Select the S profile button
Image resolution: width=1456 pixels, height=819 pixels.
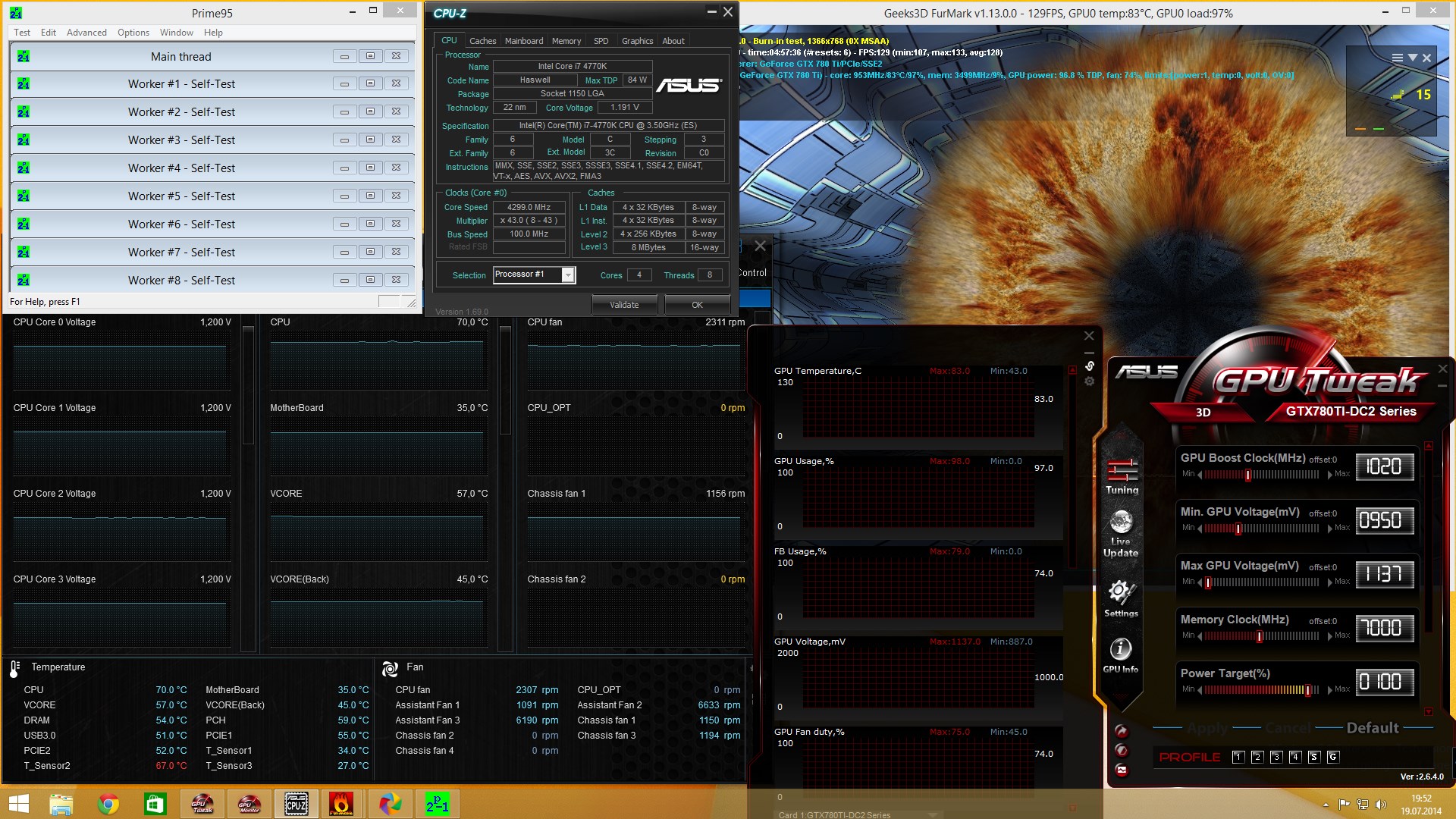tap(1314, 757)
